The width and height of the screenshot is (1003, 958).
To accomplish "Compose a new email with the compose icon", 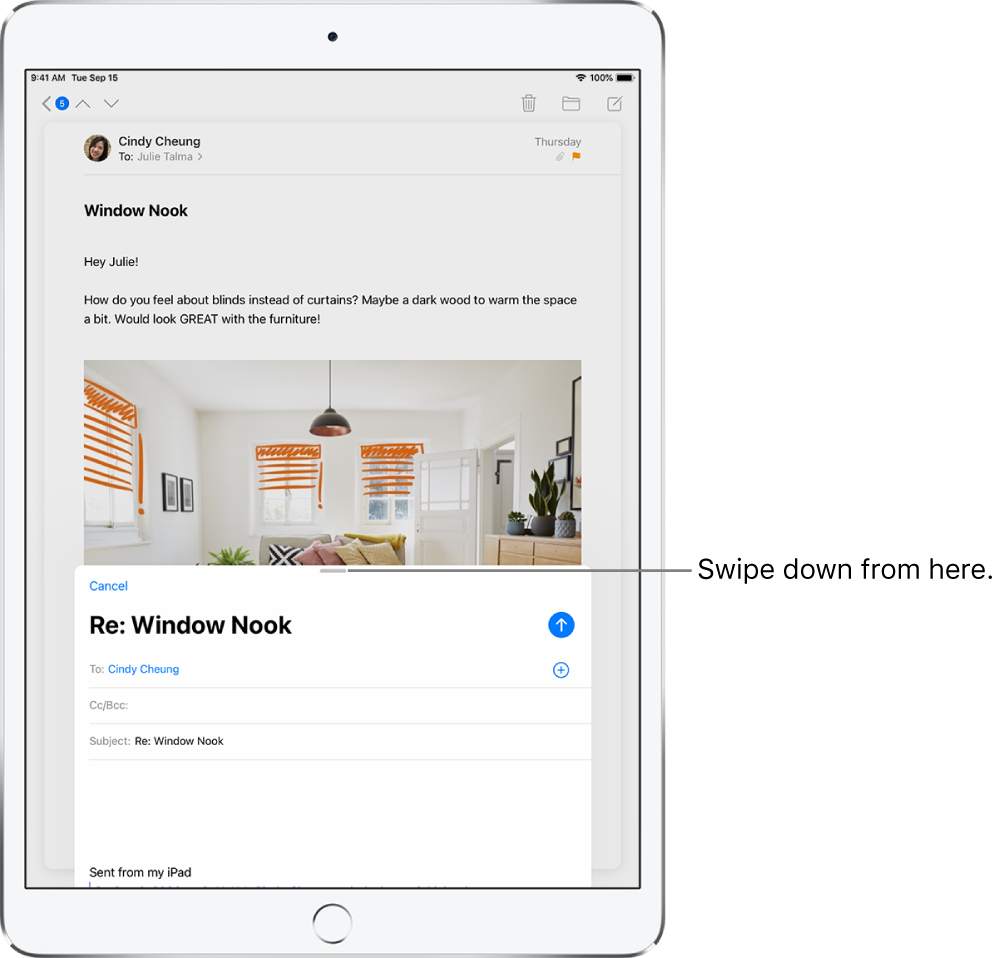I will (613, 103).
